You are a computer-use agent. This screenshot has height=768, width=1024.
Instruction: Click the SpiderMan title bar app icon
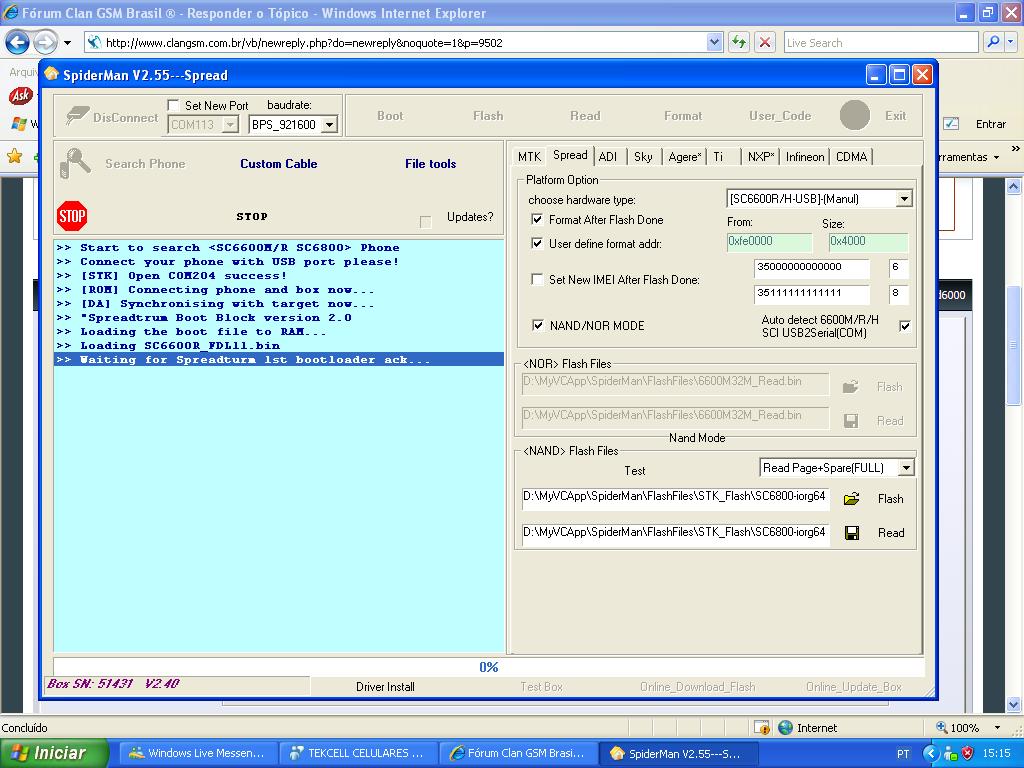tap(52, 74)
